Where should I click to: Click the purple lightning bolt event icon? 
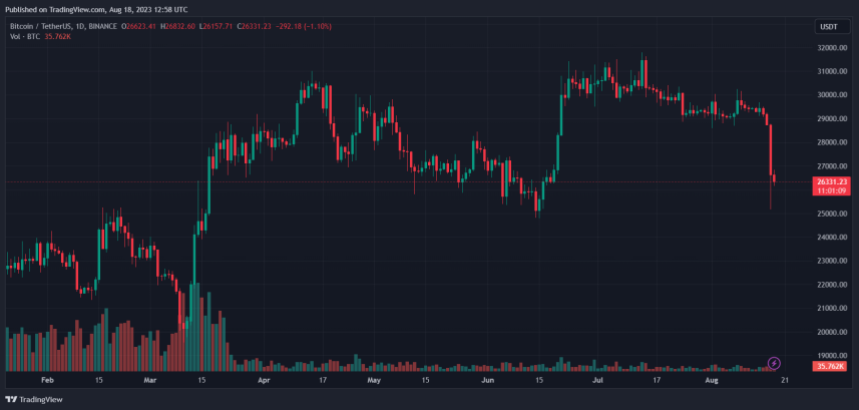773,362
